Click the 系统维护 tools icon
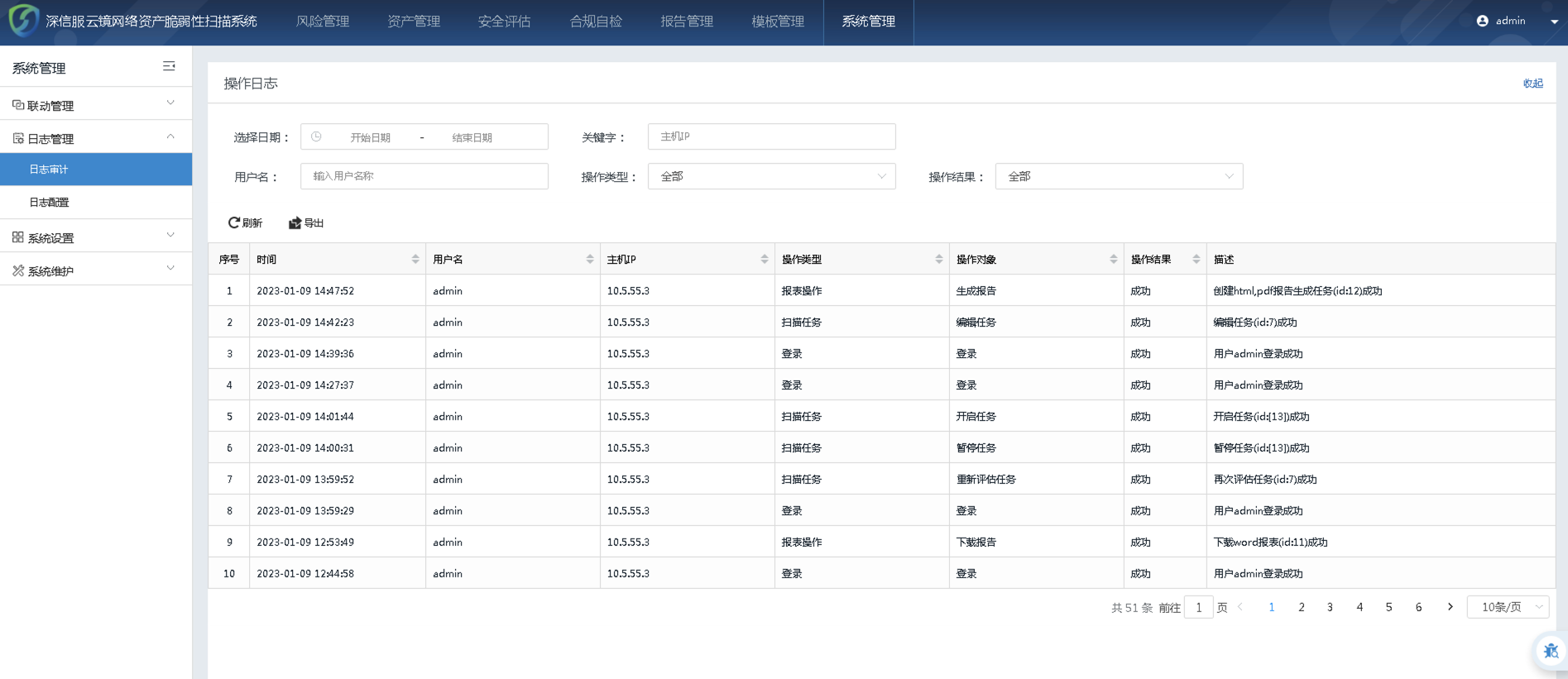This screenshot has width=1568, height=679. click(x=18, y=270)
